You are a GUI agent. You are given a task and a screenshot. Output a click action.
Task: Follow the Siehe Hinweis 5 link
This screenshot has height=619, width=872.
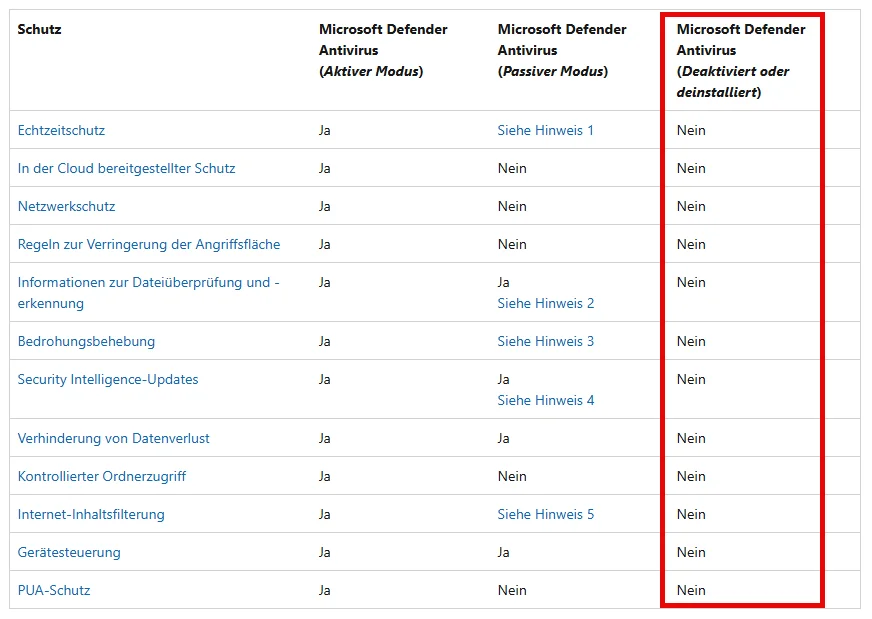(546, 514)
